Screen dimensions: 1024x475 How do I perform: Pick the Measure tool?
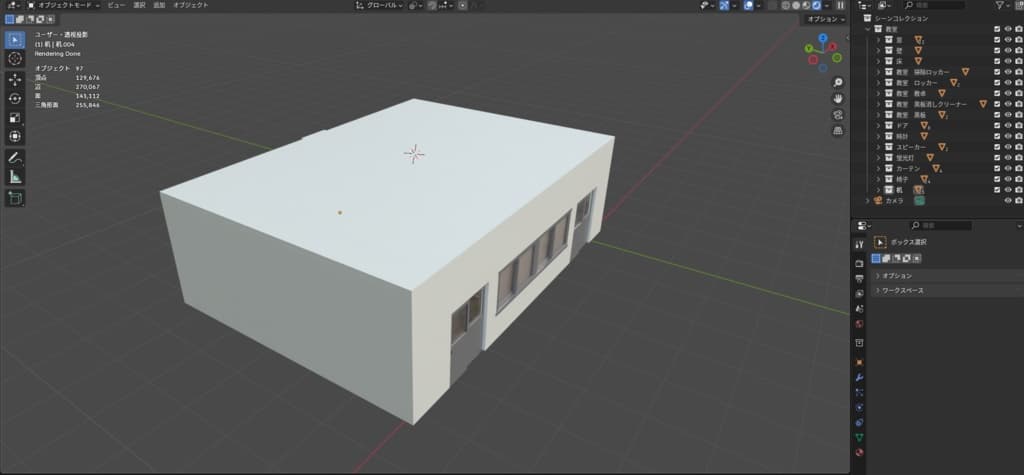pos(15,177)
